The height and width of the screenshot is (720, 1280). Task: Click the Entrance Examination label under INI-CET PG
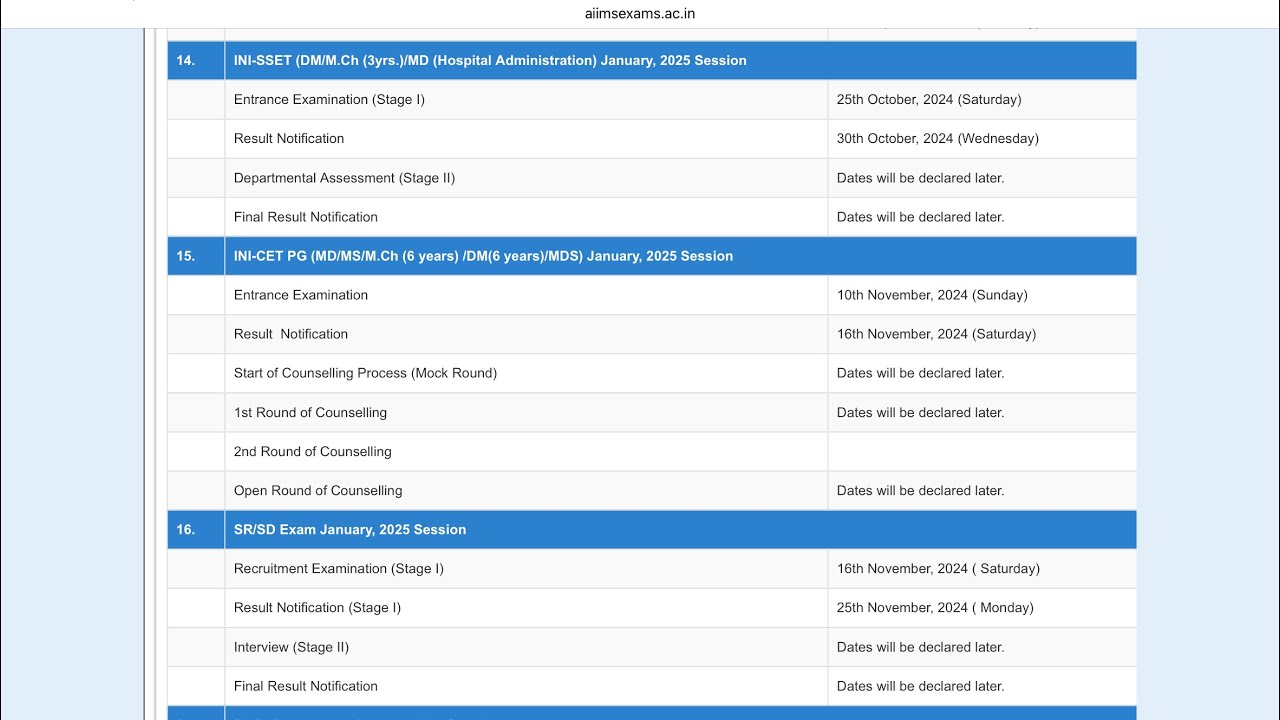(x=301, y=295)
